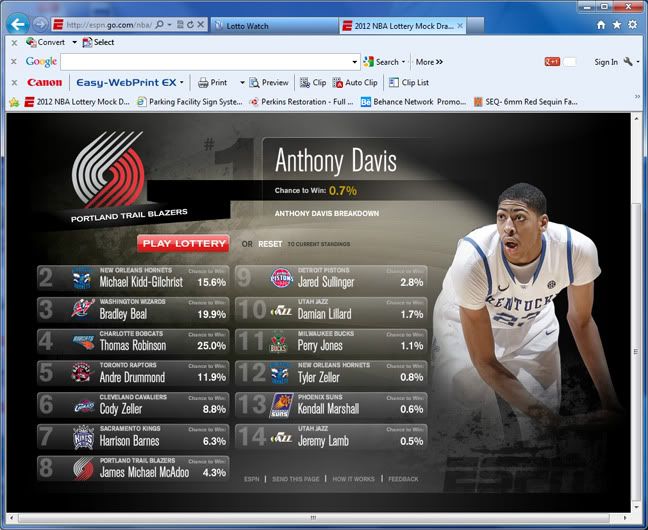Select pick 10 Damian Lillard row
648x530 pixels.
[331, 310]
